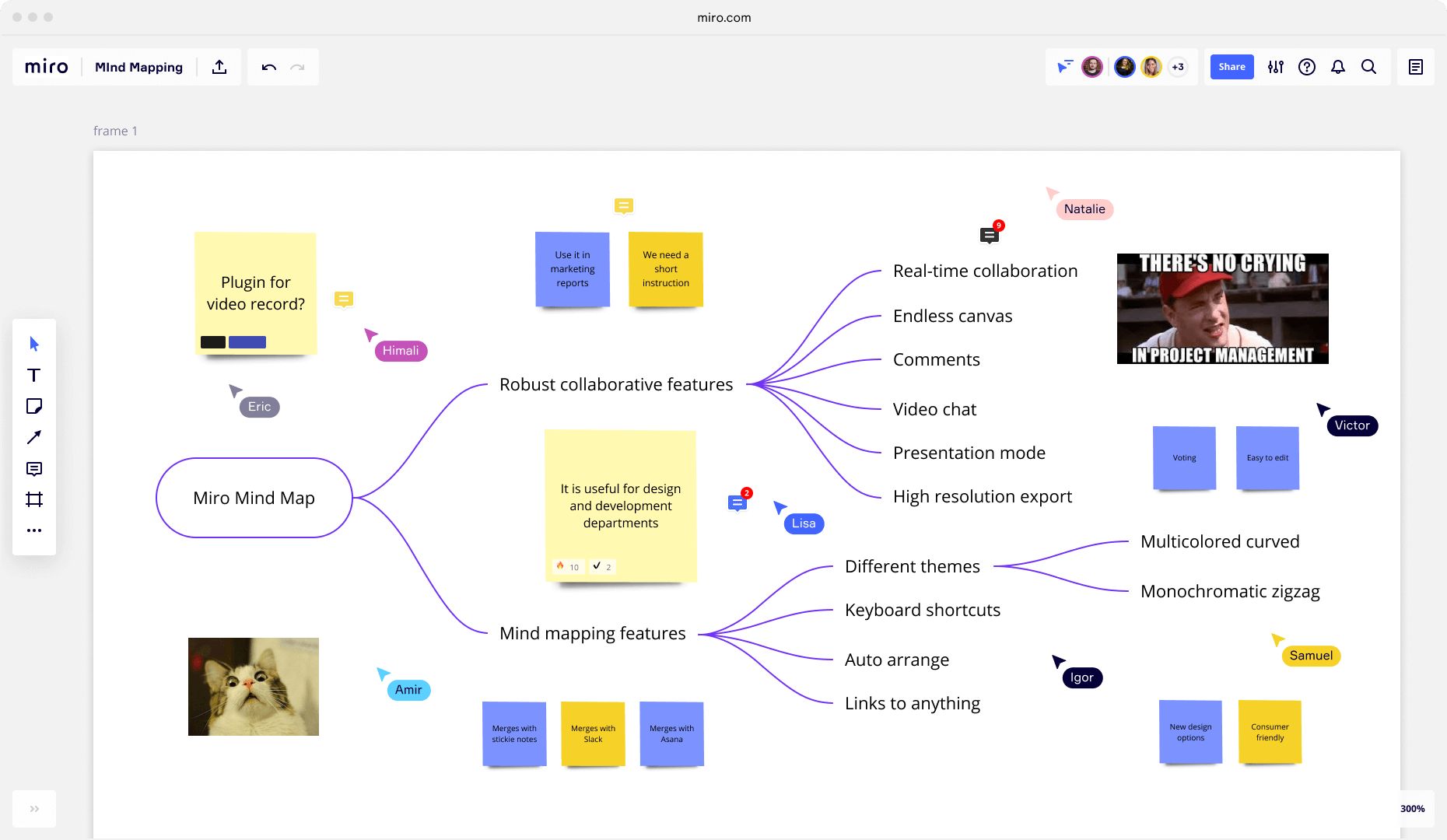Open the board search magnifier
The height and width of the screenshot is (840, 1447).
[1369, 67]
